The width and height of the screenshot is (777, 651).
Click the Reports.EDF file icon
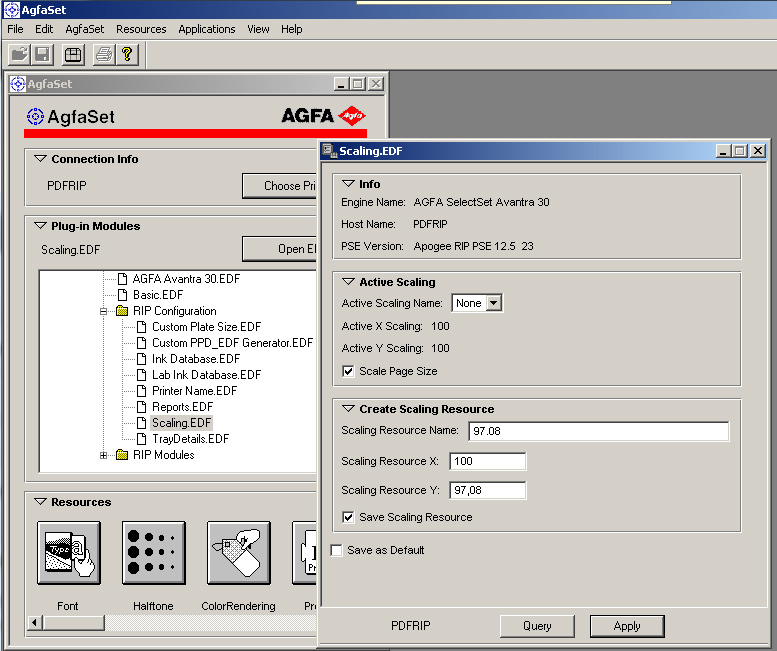pyautogui.click(x=141, y=407)
